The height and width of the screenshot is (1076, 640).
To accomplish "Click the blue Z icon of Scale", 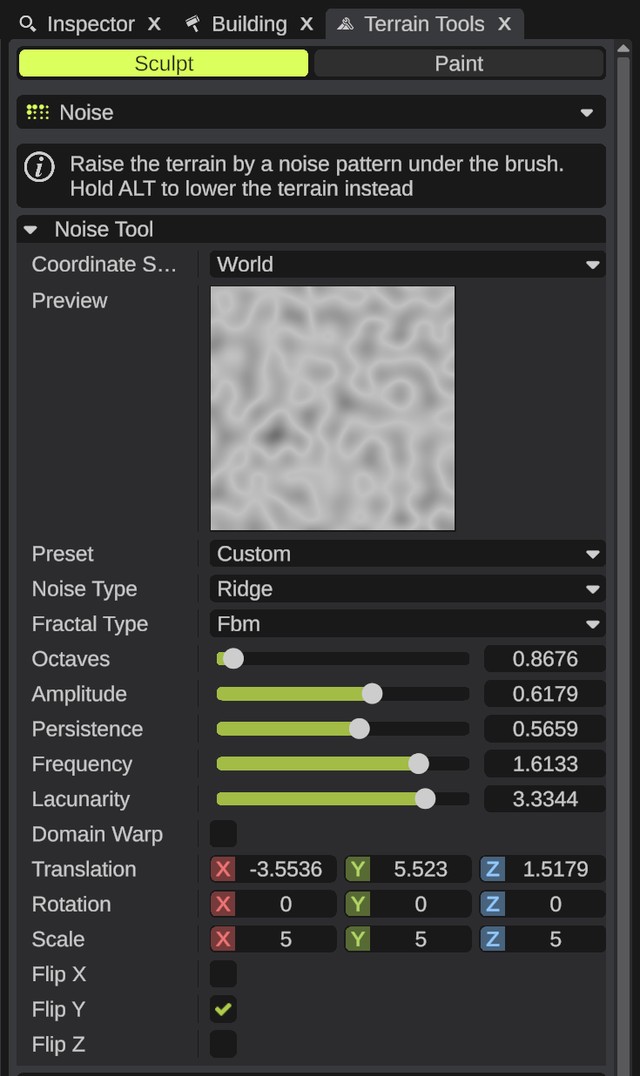I will 493,939.
